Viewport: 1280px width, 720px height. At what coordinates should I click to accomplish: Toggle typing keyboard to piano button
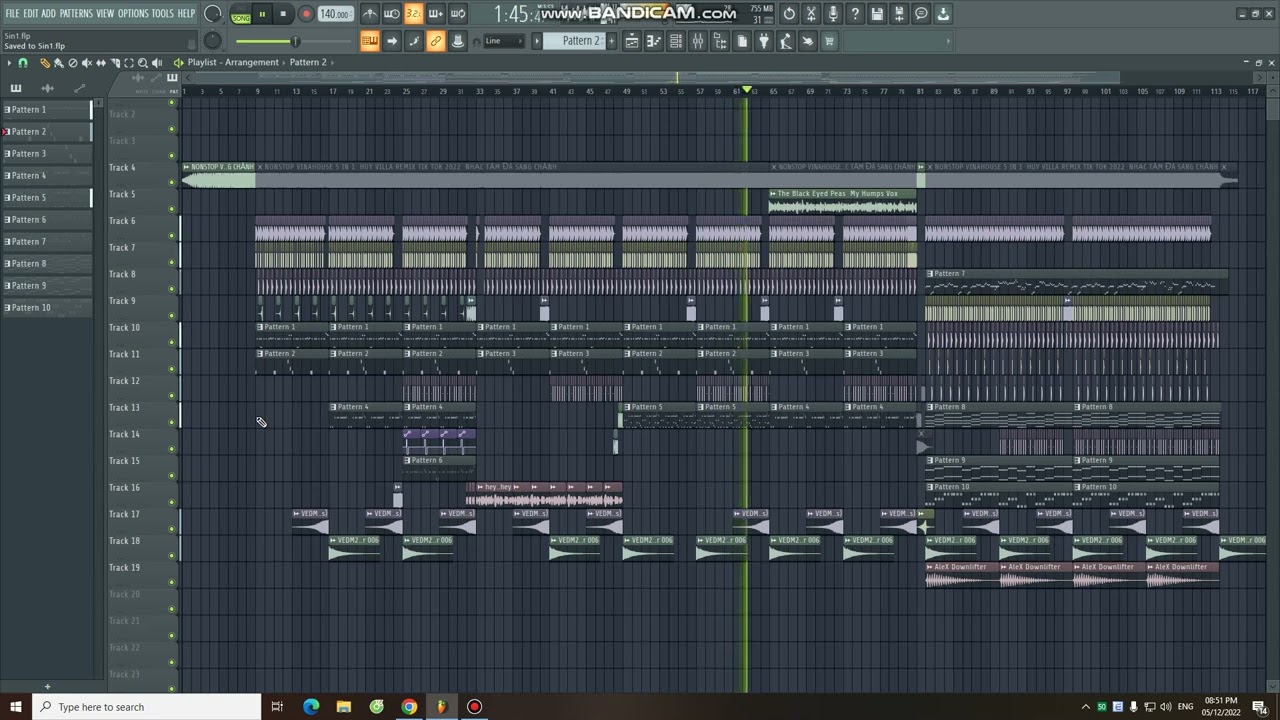[x=370, y=41]
